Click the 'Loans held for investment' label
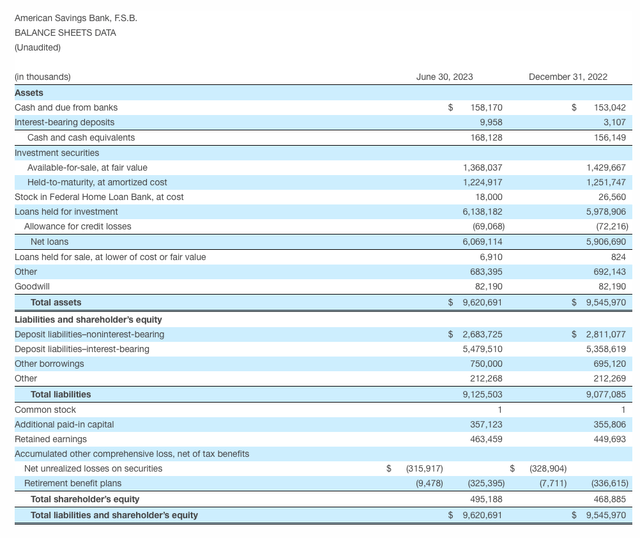This screenshot has width=640, height=538. pos(66,211)
